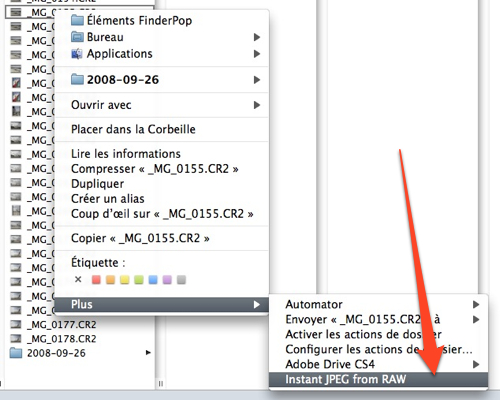Click the thumbnail icon of _MG_0177.CR2

point(16,324)
